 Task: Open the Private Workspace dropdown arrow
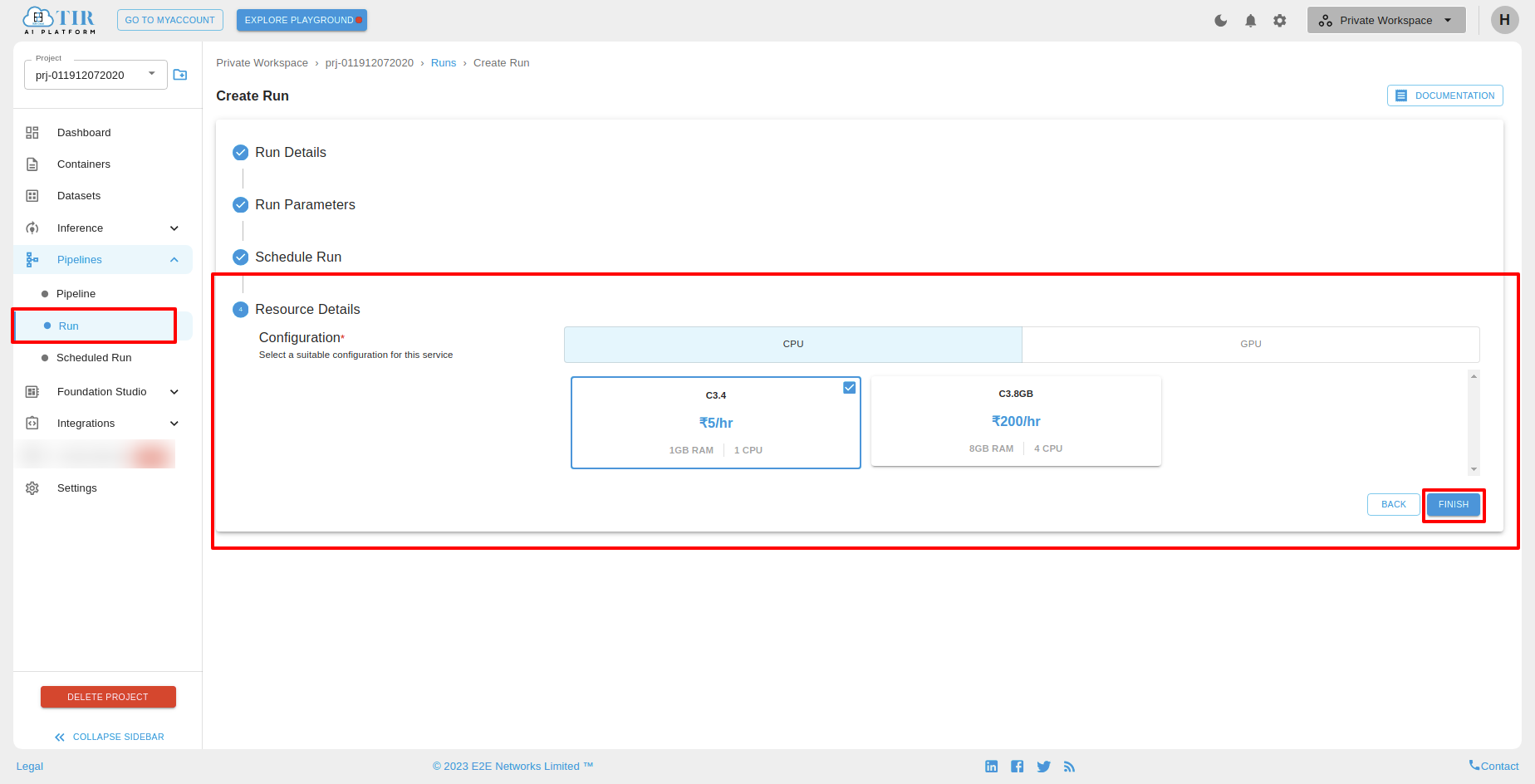(1448, 21)
